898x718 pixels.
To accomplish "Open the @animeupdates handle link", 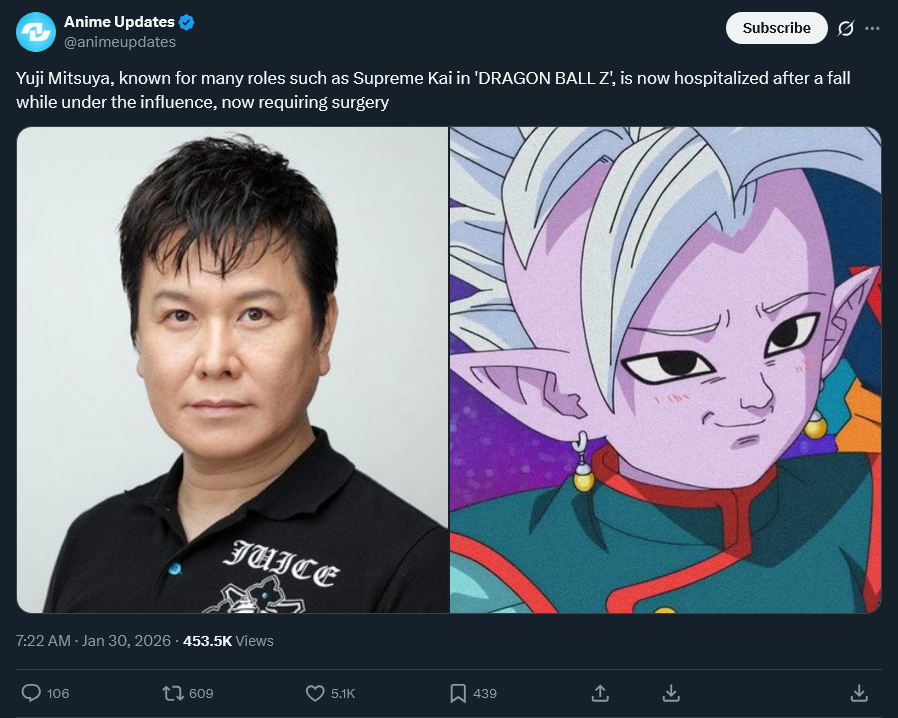I will (x=120, y=42).
